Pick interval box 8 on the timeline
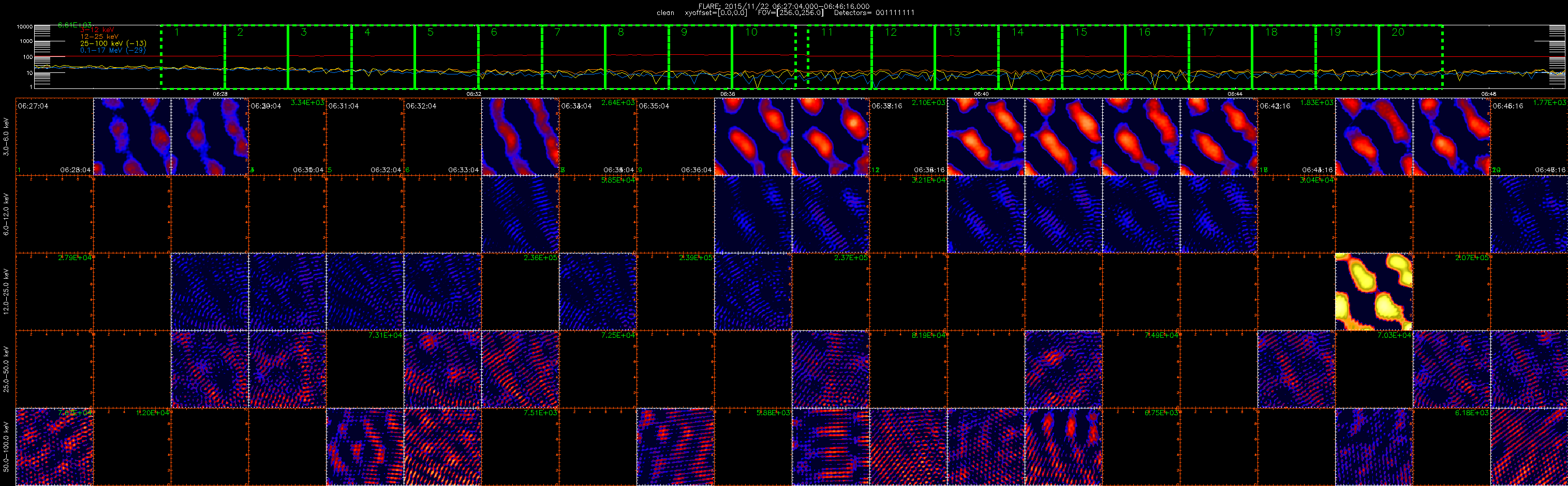Screen dimensions: 1568x486 [637, 57]
